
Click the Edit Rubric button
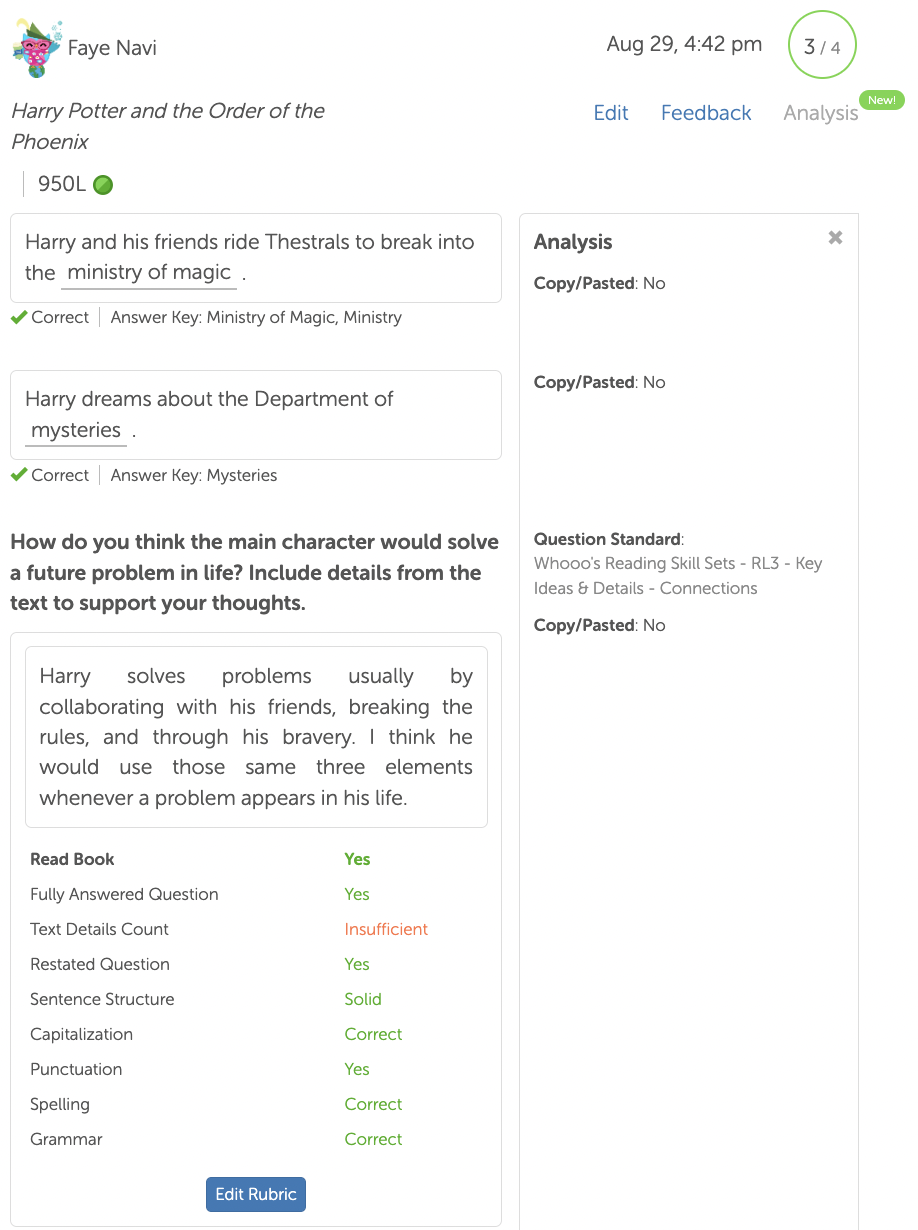256,1194
